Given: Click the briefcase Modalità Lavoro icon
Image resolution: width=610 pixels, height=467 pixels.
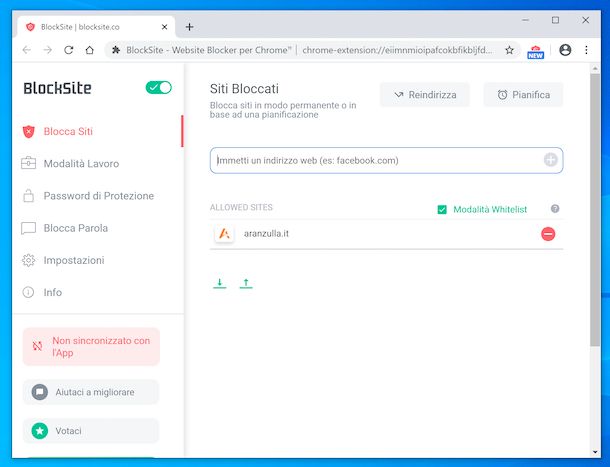Looking at the screenshot, I should [x=28, y=163].
